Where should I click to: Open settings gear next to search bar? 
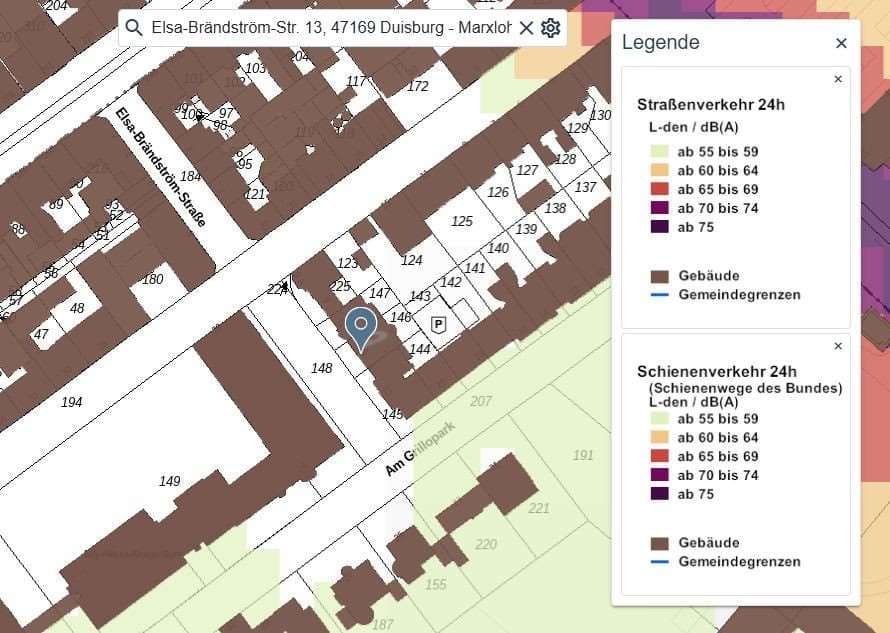pos(550,28)
